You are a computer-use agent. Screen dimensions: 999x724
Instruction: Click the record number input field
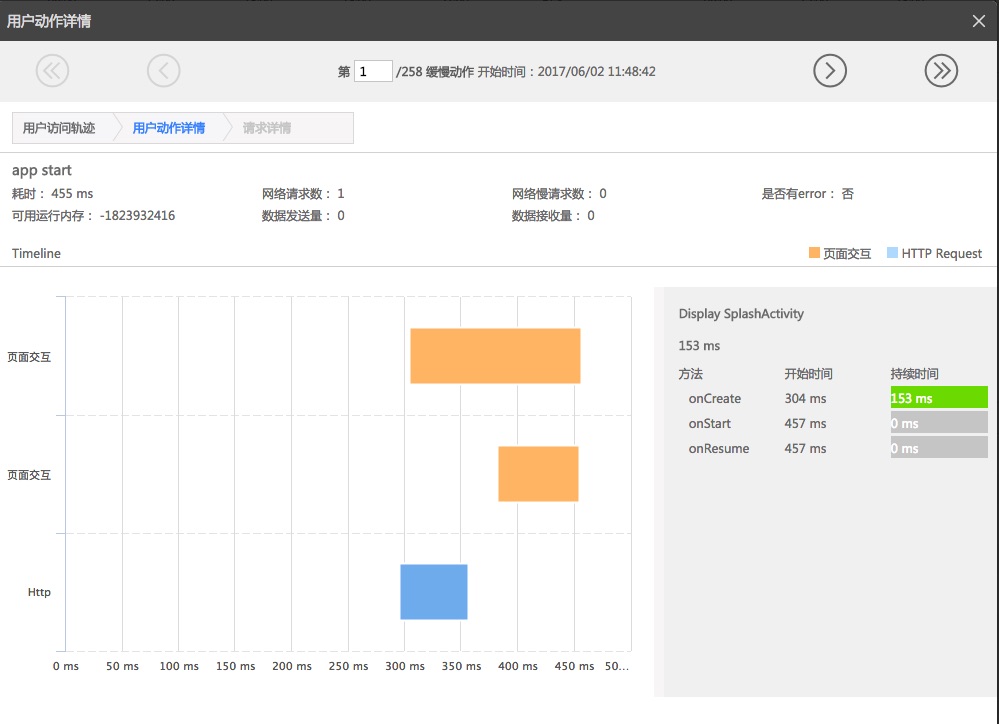(373, 71)
